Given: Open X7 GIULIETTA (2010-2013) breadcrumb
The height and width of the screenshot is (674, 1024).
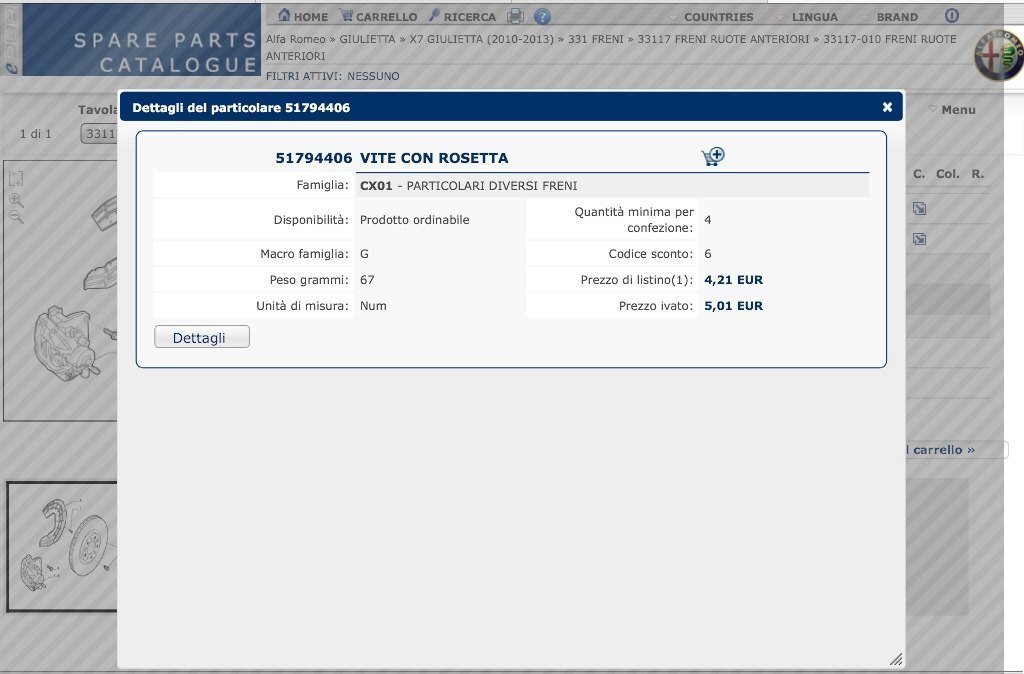Looking at the screenshot, I should 481,39.
